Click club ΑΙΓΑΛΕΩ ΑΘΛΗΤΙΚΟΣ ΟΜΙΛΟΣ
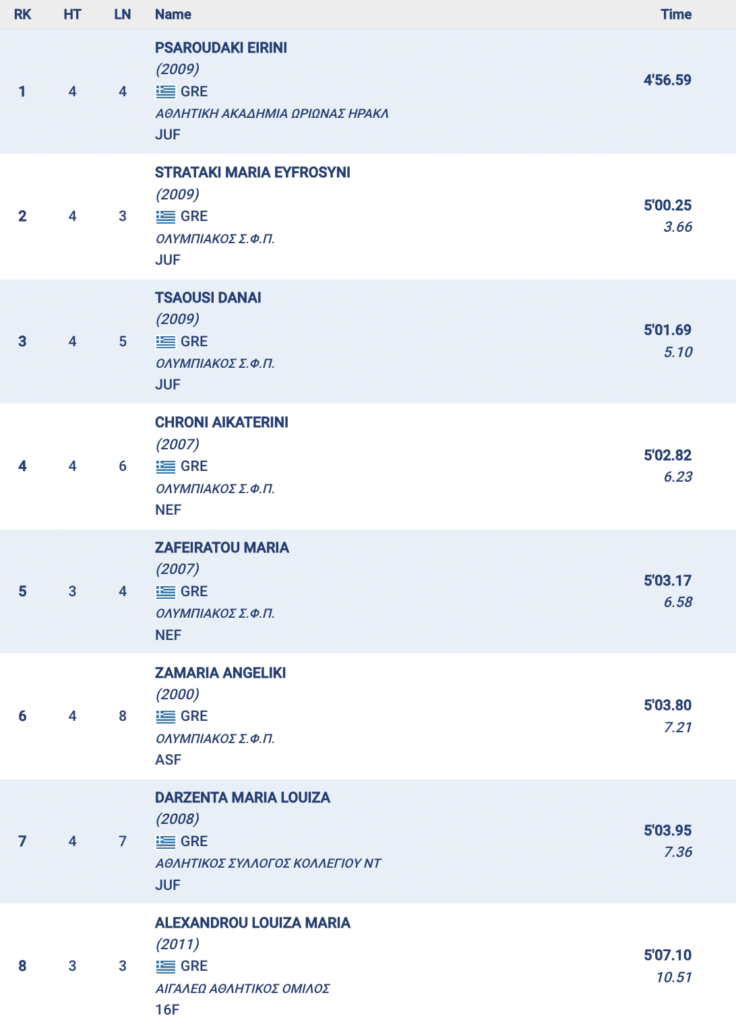The image size is (736, 1024). (242, 988)
